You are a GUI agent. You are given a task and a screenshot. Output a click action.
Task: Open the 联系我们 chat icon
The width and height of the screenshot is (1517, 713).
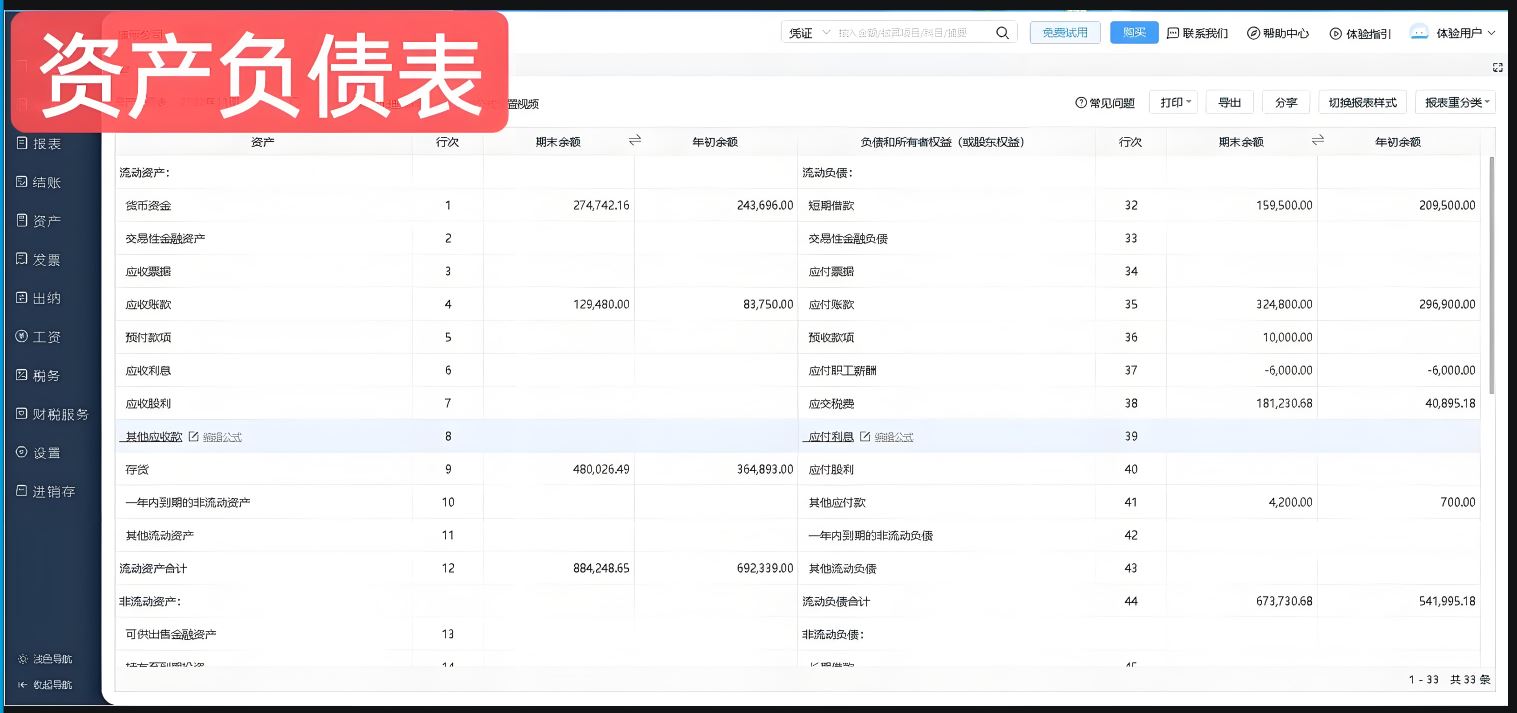click(1173, 33)
